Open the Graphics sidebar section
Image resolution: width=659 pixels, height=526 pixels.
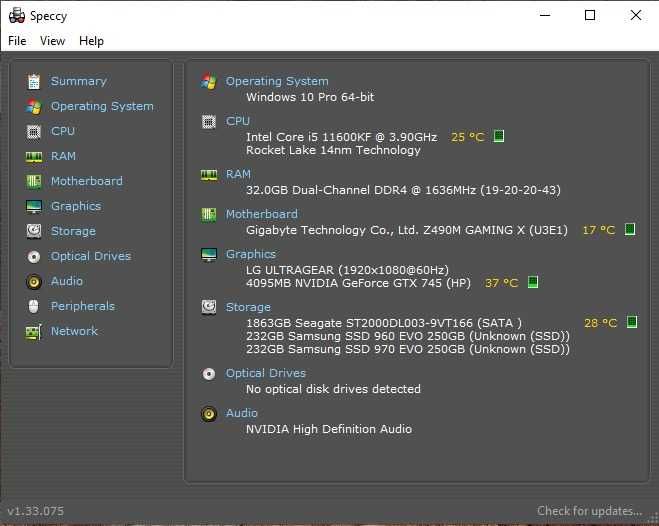[x=76, y=206]
